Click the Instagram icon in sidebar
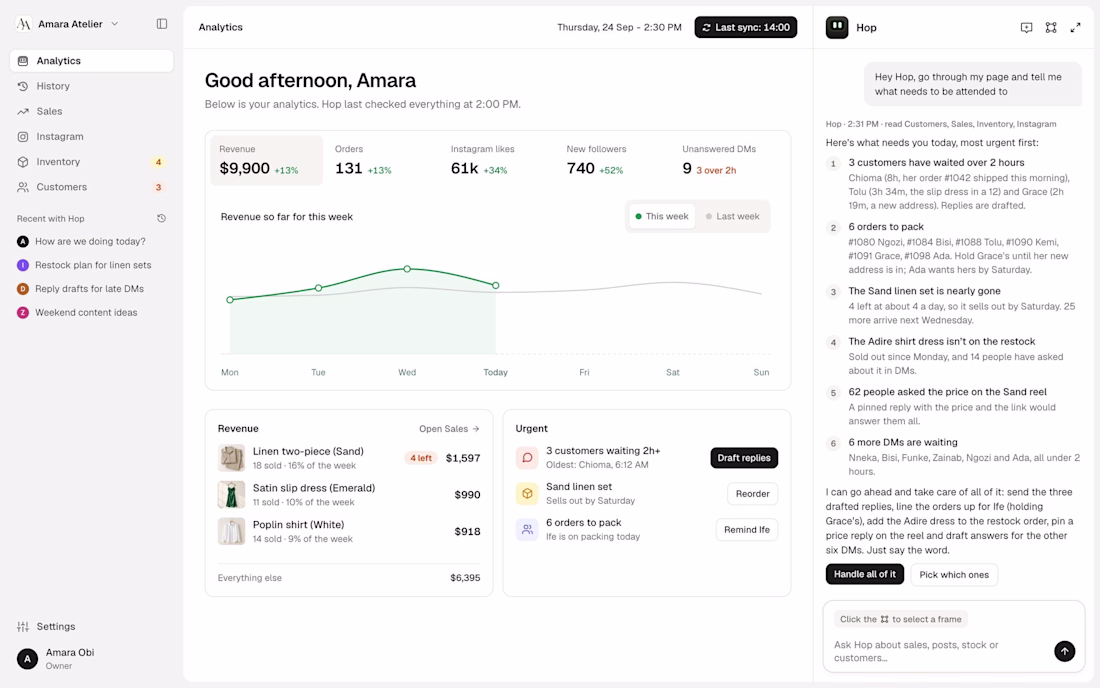The image size is (1100, 688). pos(23,137)
